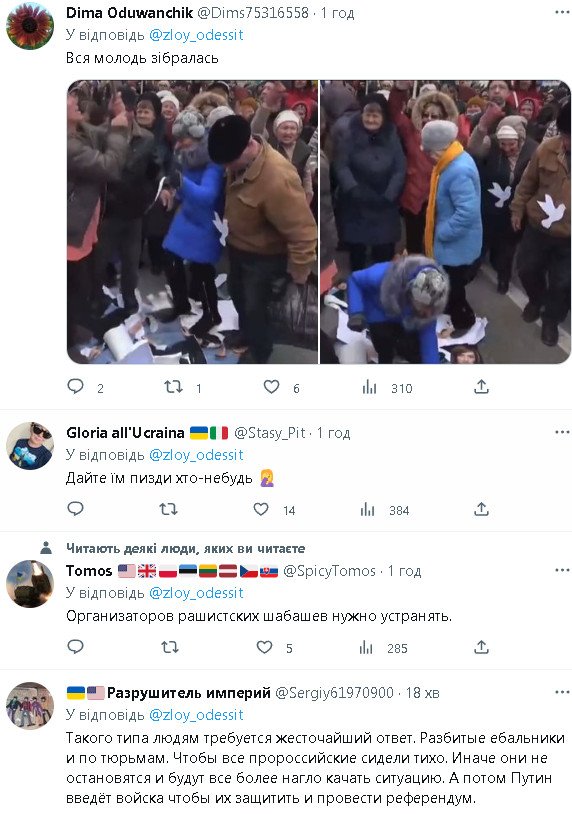The width and height of the screenshot is (572, 814).
Task: Retweet Dima Oduwanchik's post
Action: pos(173,387)
